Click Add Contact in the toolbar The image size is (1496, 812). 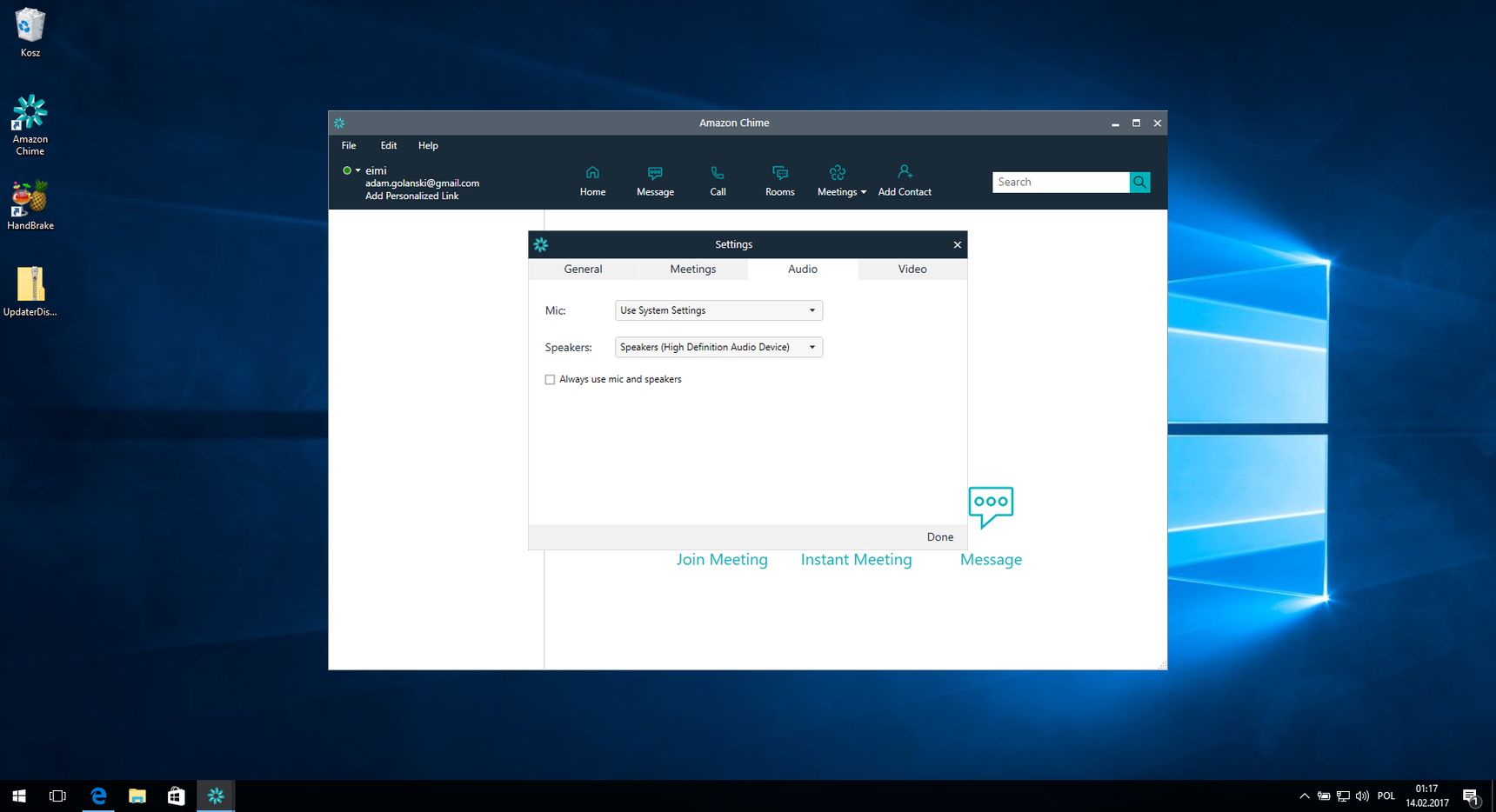905,181
